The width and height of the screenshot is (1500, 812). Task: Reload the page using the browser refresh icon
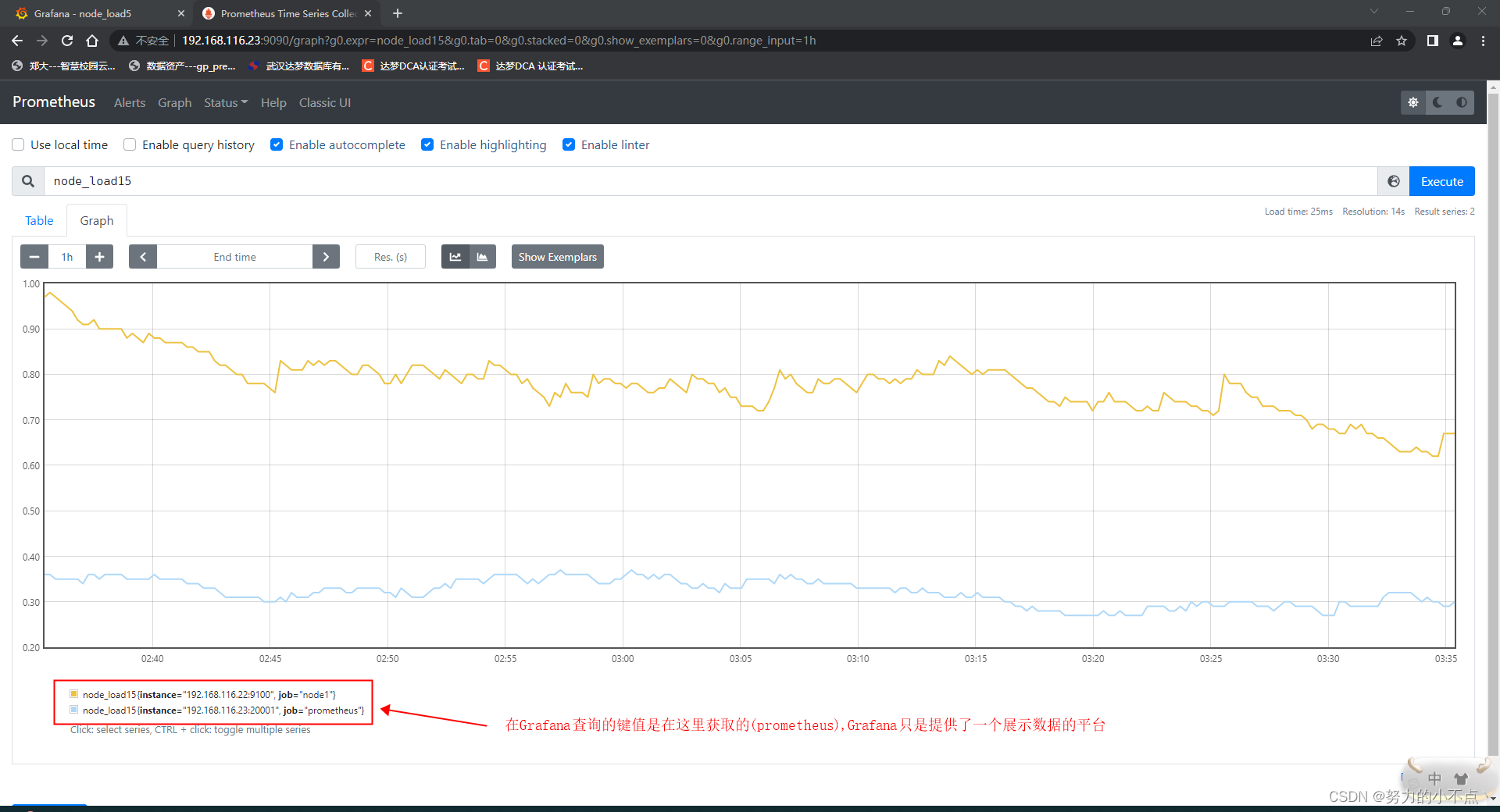[67, 41]
